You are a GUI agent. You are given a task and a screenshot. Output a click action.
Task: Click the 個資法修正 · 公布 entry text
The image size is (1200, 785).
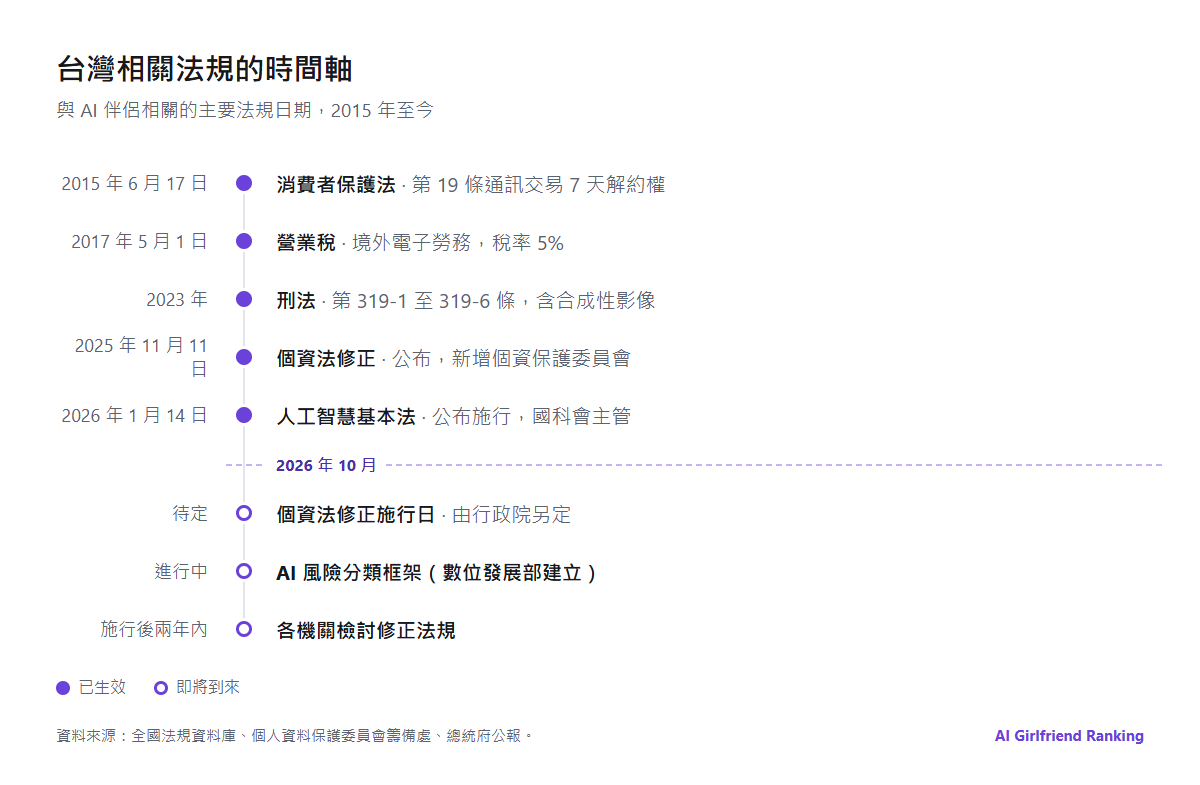point(454,359)
